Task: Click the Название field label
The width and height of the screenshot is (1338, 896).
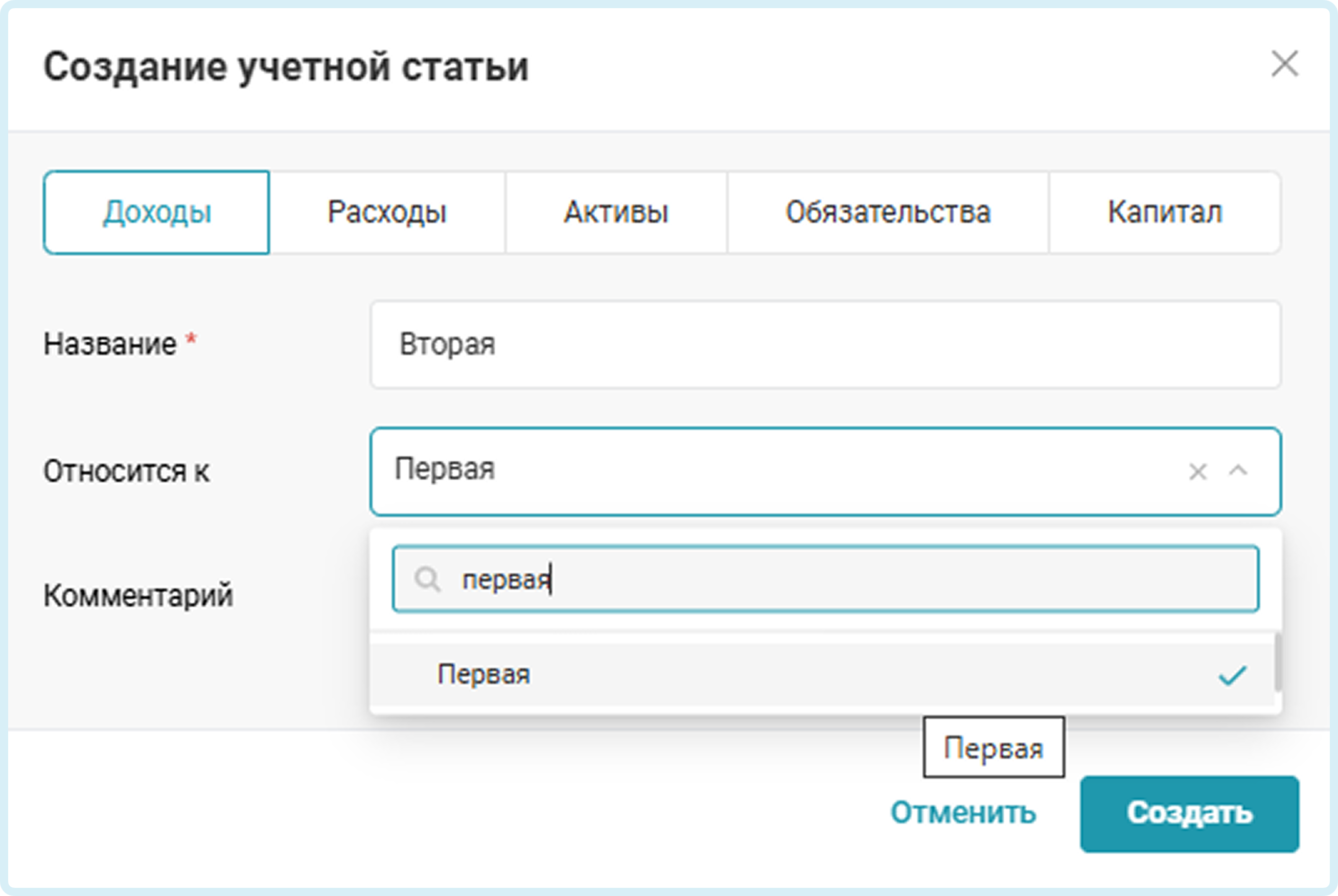Action: pos(110,345)
